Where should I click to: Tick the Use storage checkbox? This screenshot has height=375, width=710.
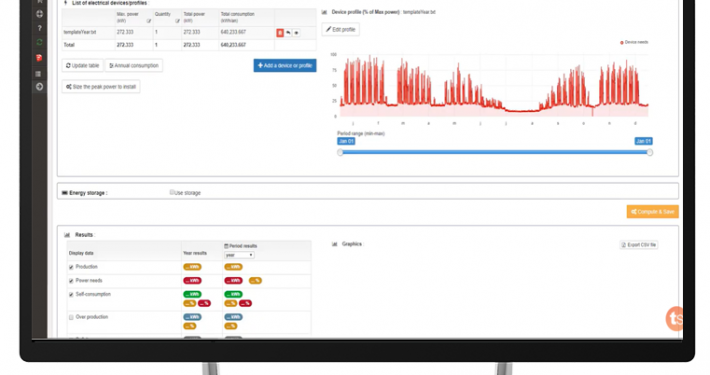coord(172,192)
